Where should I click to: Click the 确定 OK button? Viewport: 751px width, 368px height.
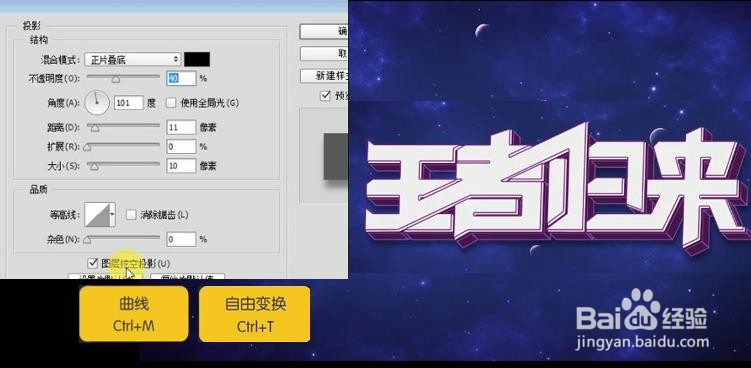(x=323, y=32)
